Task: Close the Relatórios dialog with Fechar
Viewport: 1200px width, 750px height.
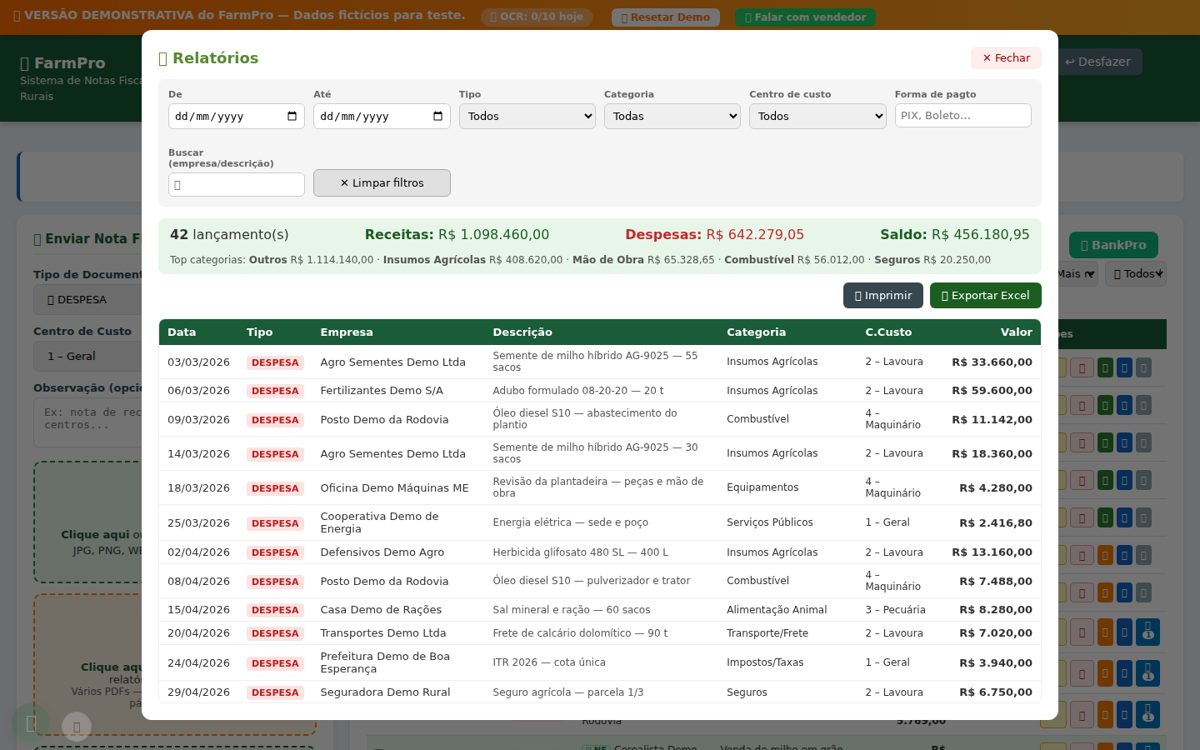Action: [x=1006, y=58]
